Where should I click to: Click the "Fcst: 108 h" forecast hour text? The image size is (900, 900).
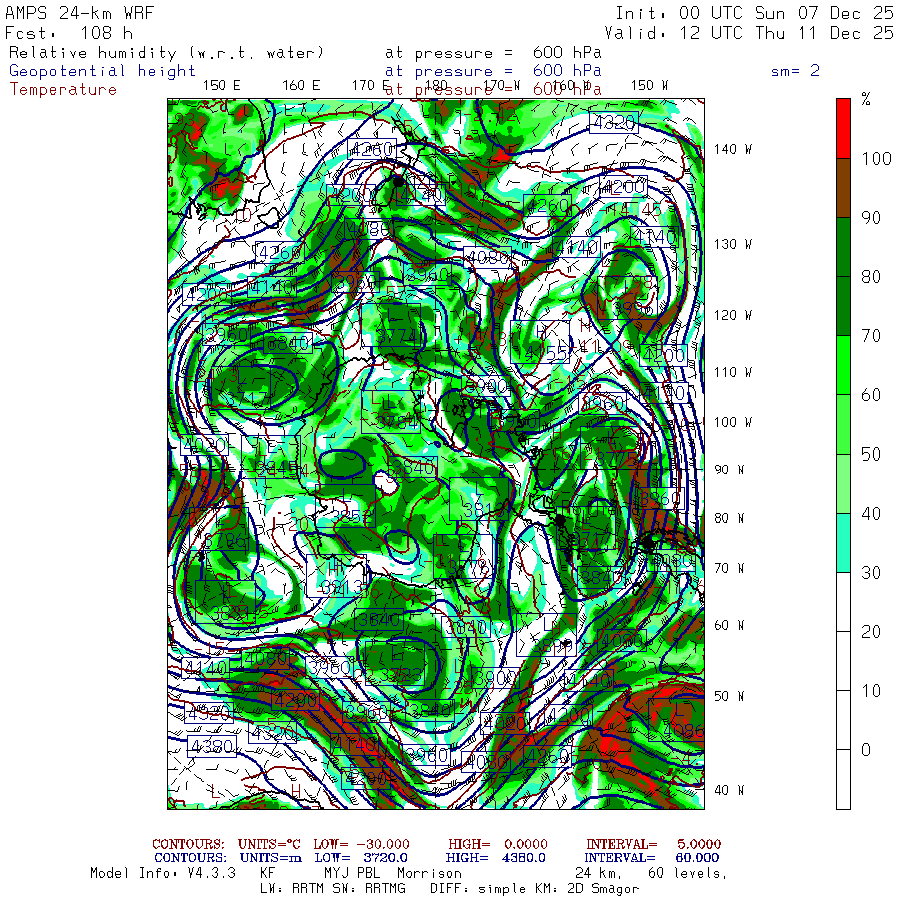point(69,32)
